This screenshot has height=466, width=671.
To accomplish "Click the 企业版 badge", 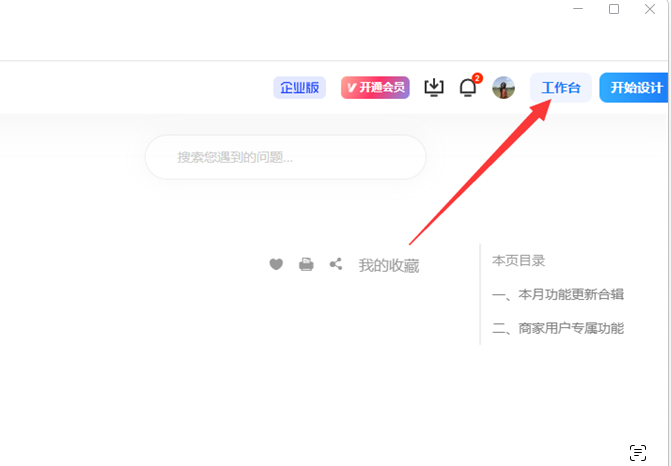I will [x=299, y=88].
